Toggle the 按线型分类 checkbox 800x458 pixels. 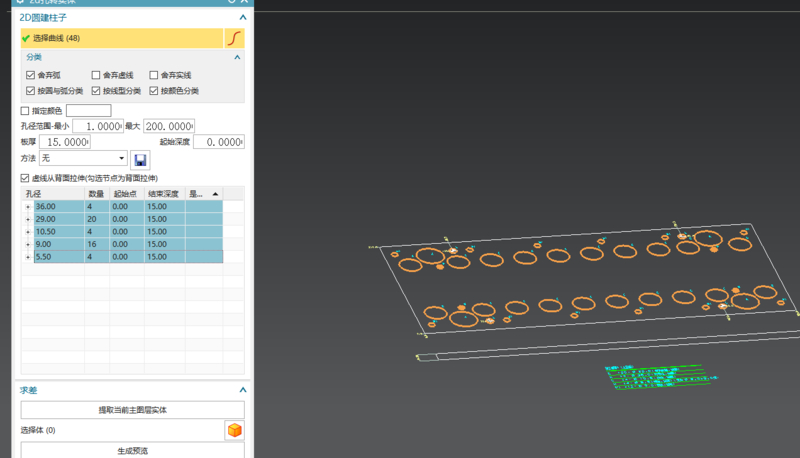[95, 91]
